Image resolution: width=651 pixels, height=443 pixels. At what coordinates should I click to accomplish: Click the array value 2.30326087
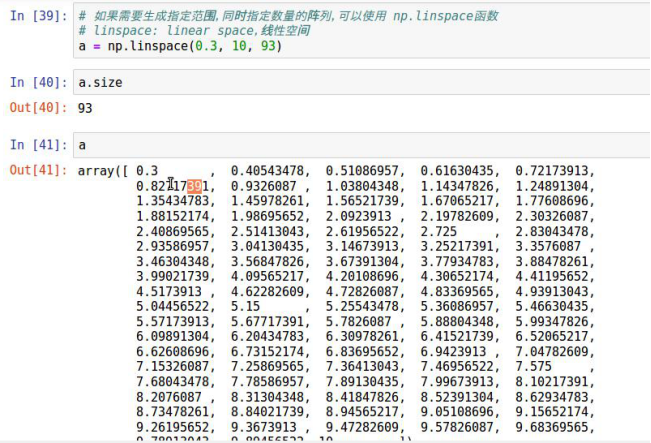[x=552, y=216]
